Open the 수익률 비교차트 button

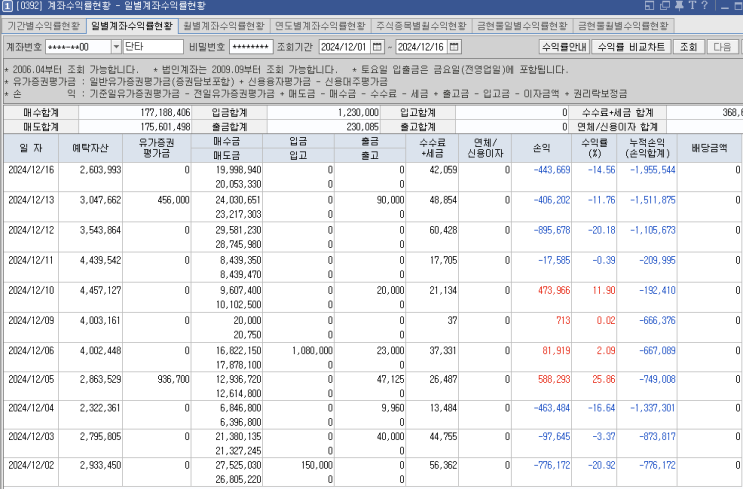click(631, 47)
